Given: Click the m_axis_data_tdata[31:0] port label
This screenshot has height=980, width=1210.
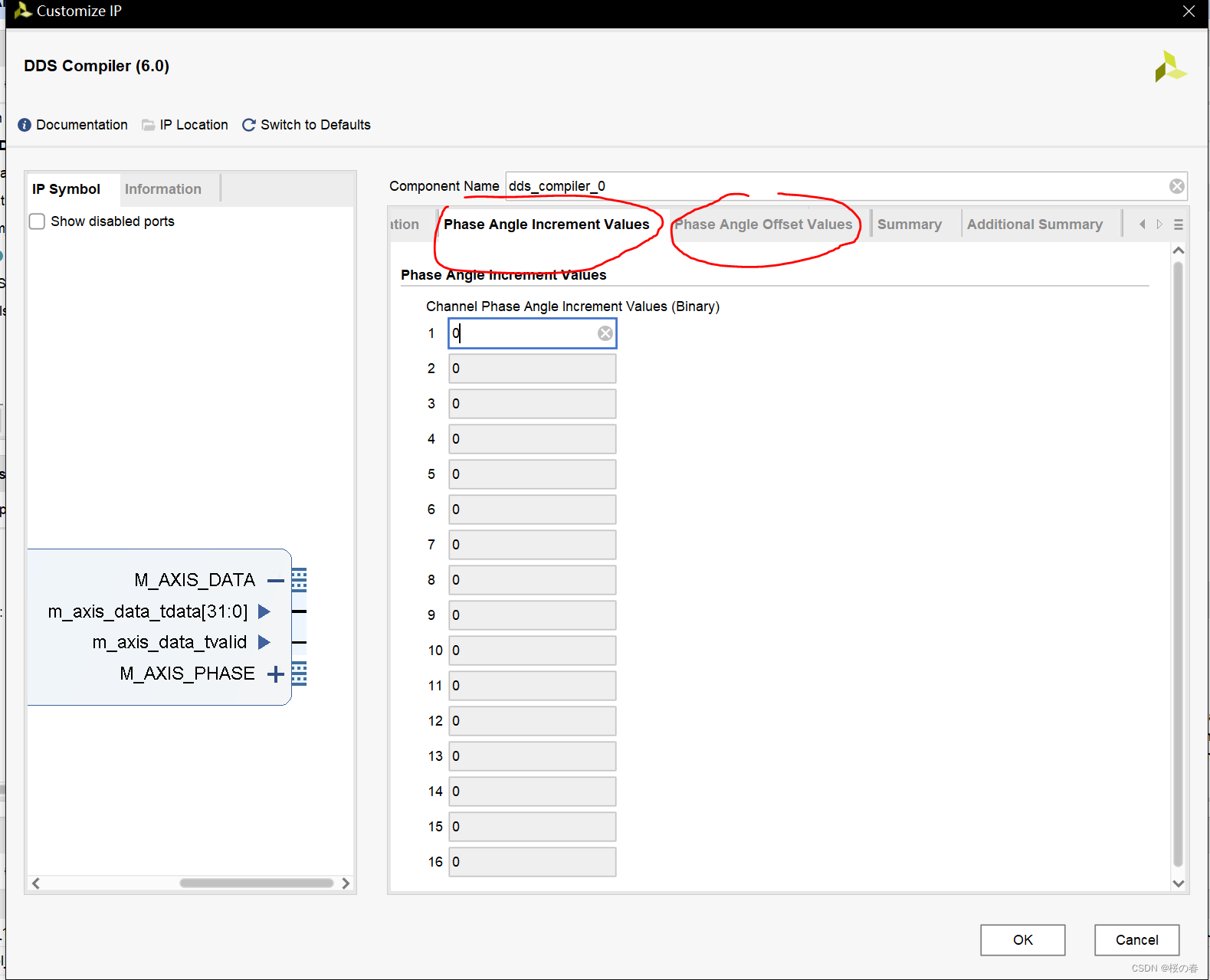Looking at the screenshot, I should click(148, 611).
